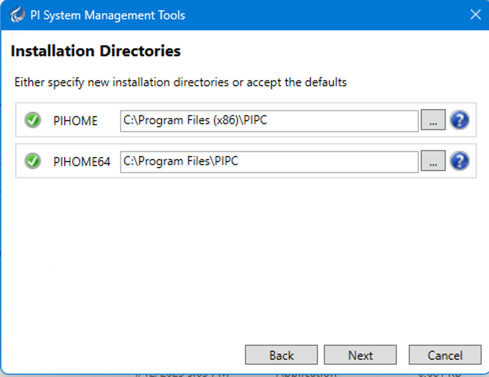
Task: Open help for the PIHOME64 directory
Action: (460, 161)
